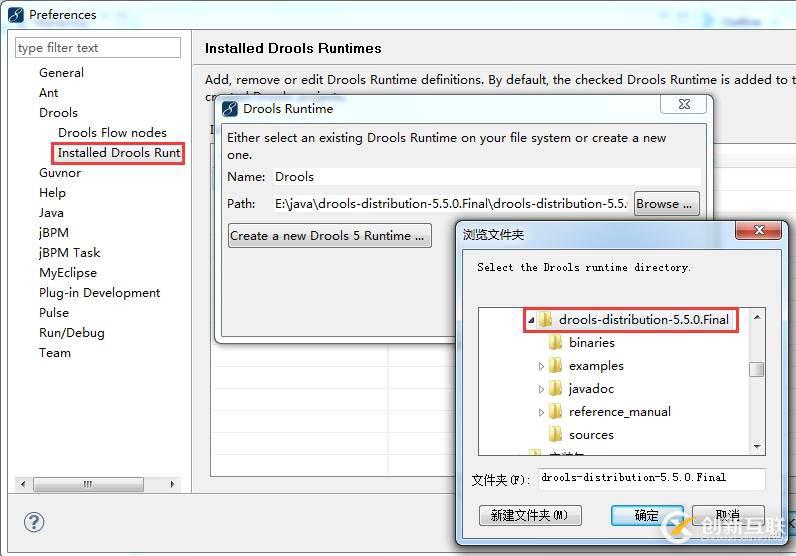Open Team preferences
The image size is (796, 556).
pyautogui.click(x=55, y=353)
